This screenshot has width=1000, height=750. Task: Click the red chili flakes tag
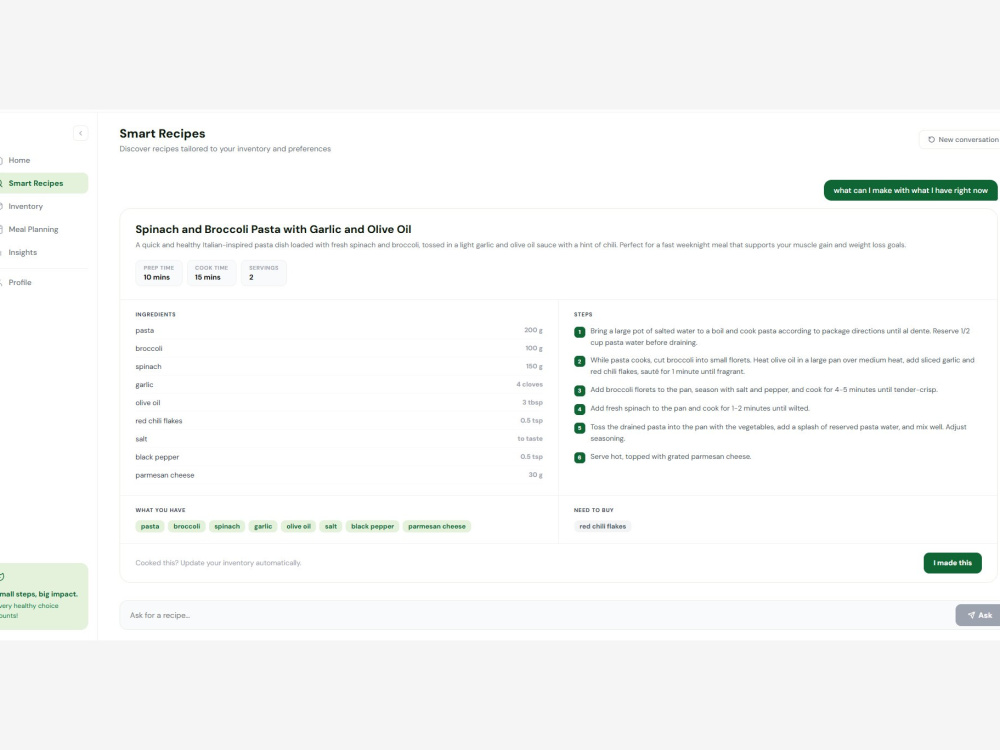[602, 526]
